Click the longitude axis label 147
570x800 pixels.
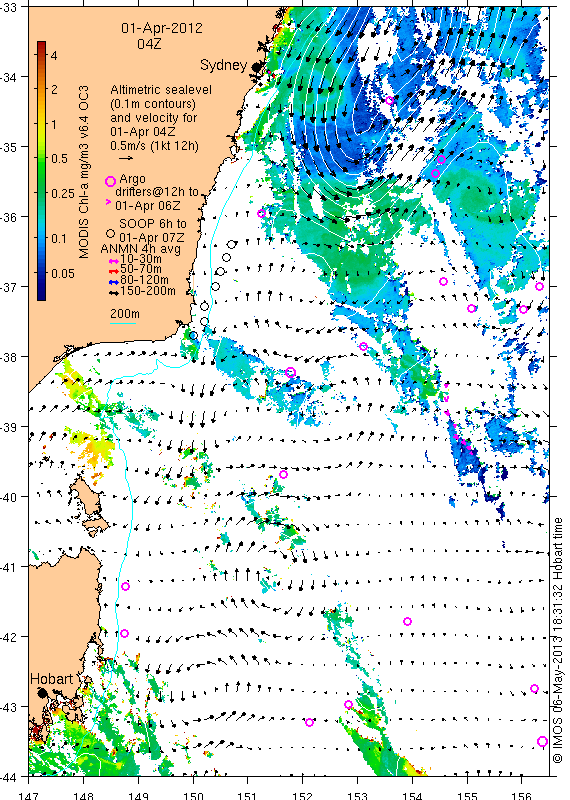pyautogui.click(x=29, y=795)
